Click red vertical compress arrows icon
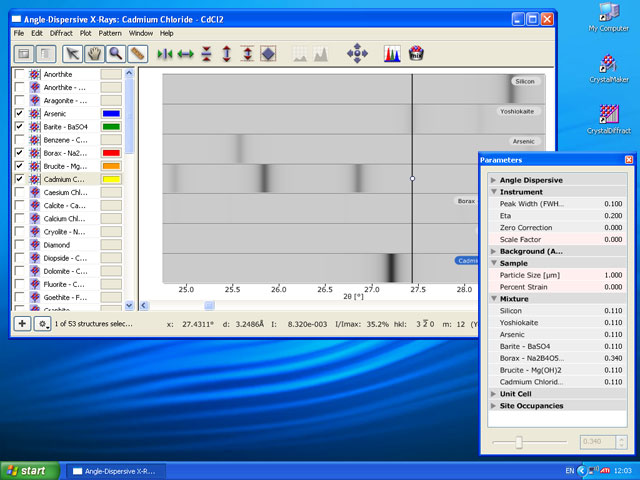The width and height of the screenshot is (640, 480). point(207,54)
